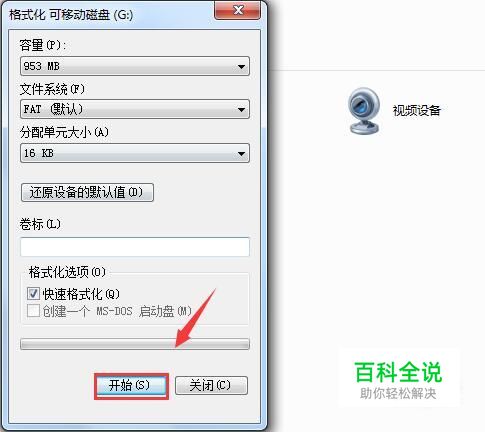Click the arrow of the file system combo
This screenshot has height=432, width=485.
[x=241, y=109]
